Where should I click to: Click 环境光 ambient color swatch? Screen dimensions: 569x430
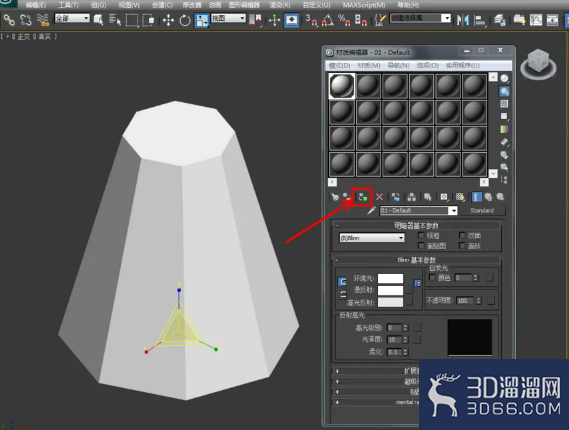(390, 278)
